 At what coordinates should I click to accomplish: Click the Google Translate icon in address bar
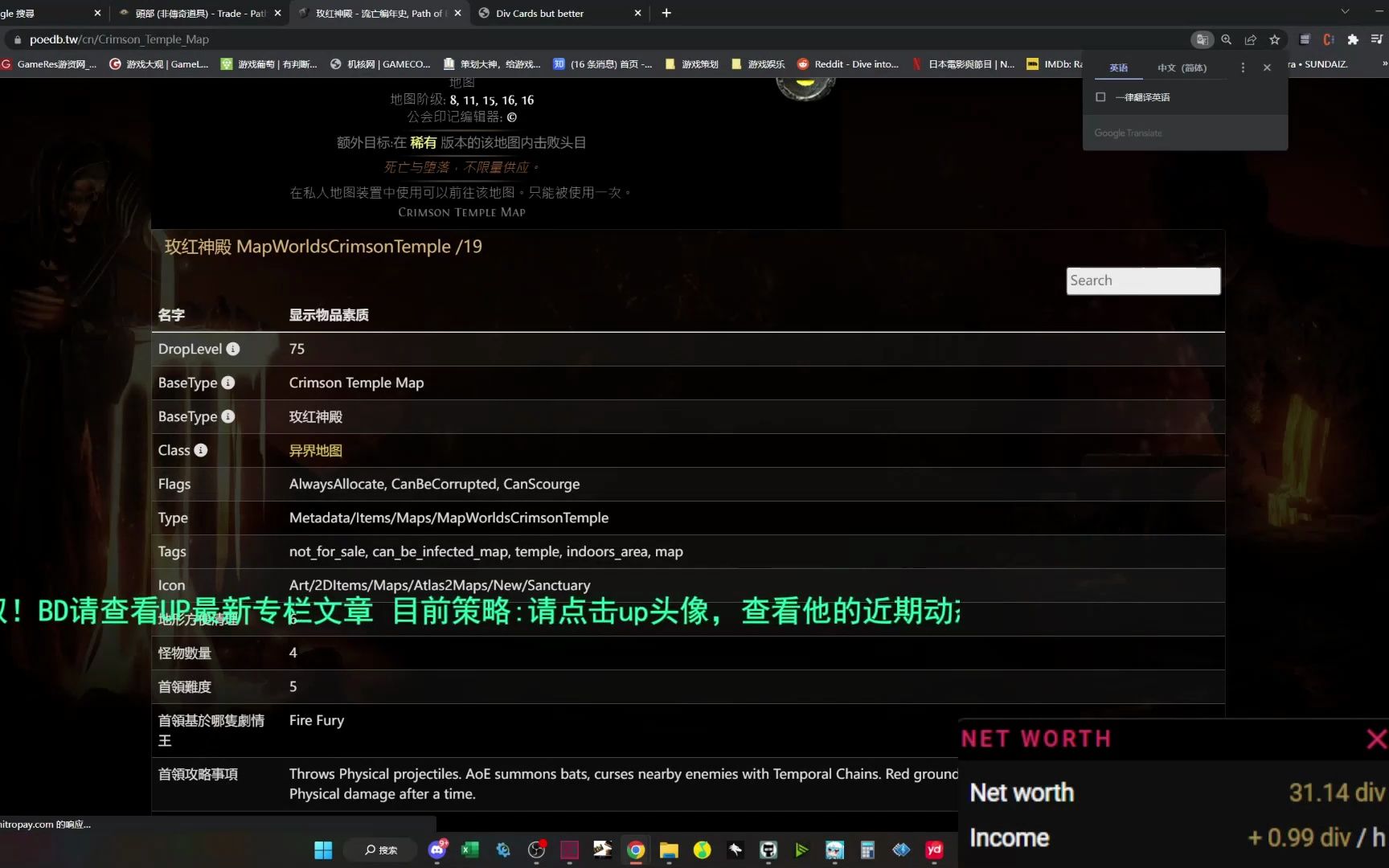1202,39
